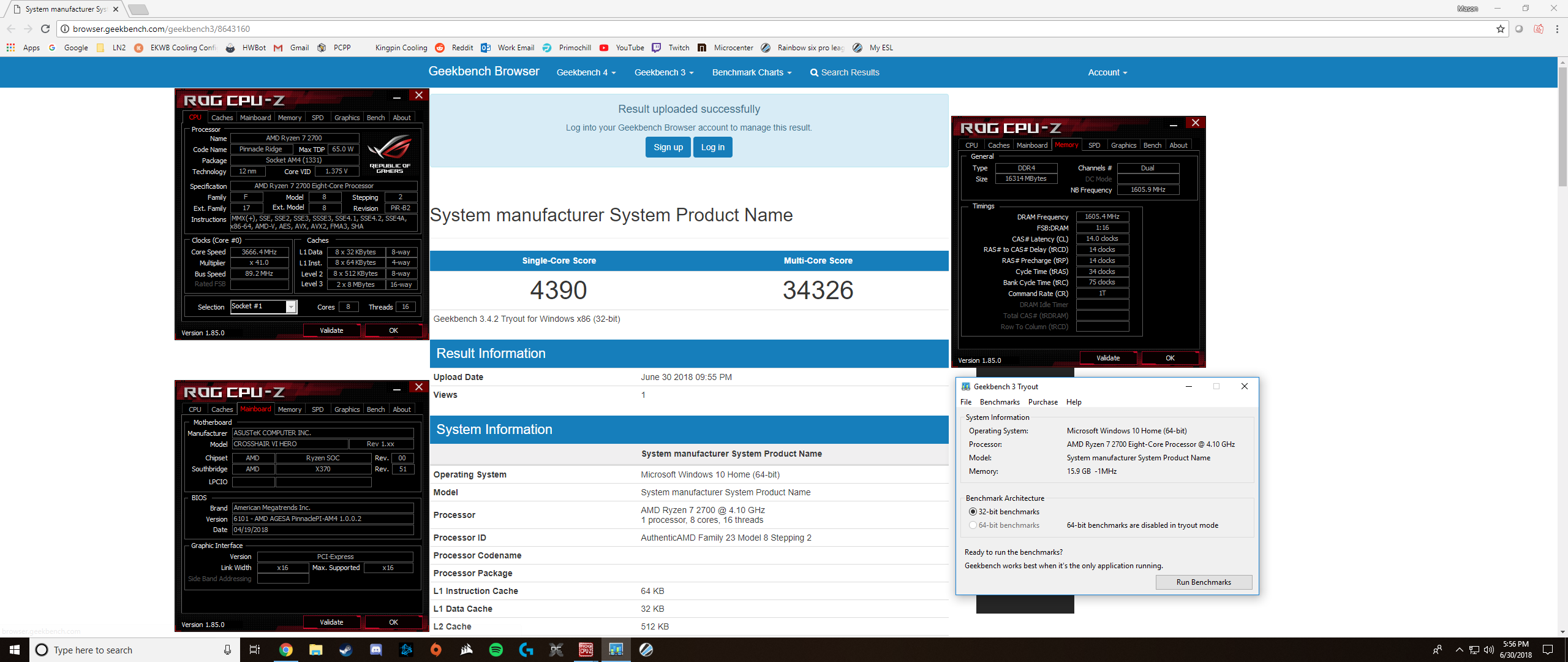Open ROG CPU-Z from the taskbar
Screen dimensions: 1568x662
(586, 650)
